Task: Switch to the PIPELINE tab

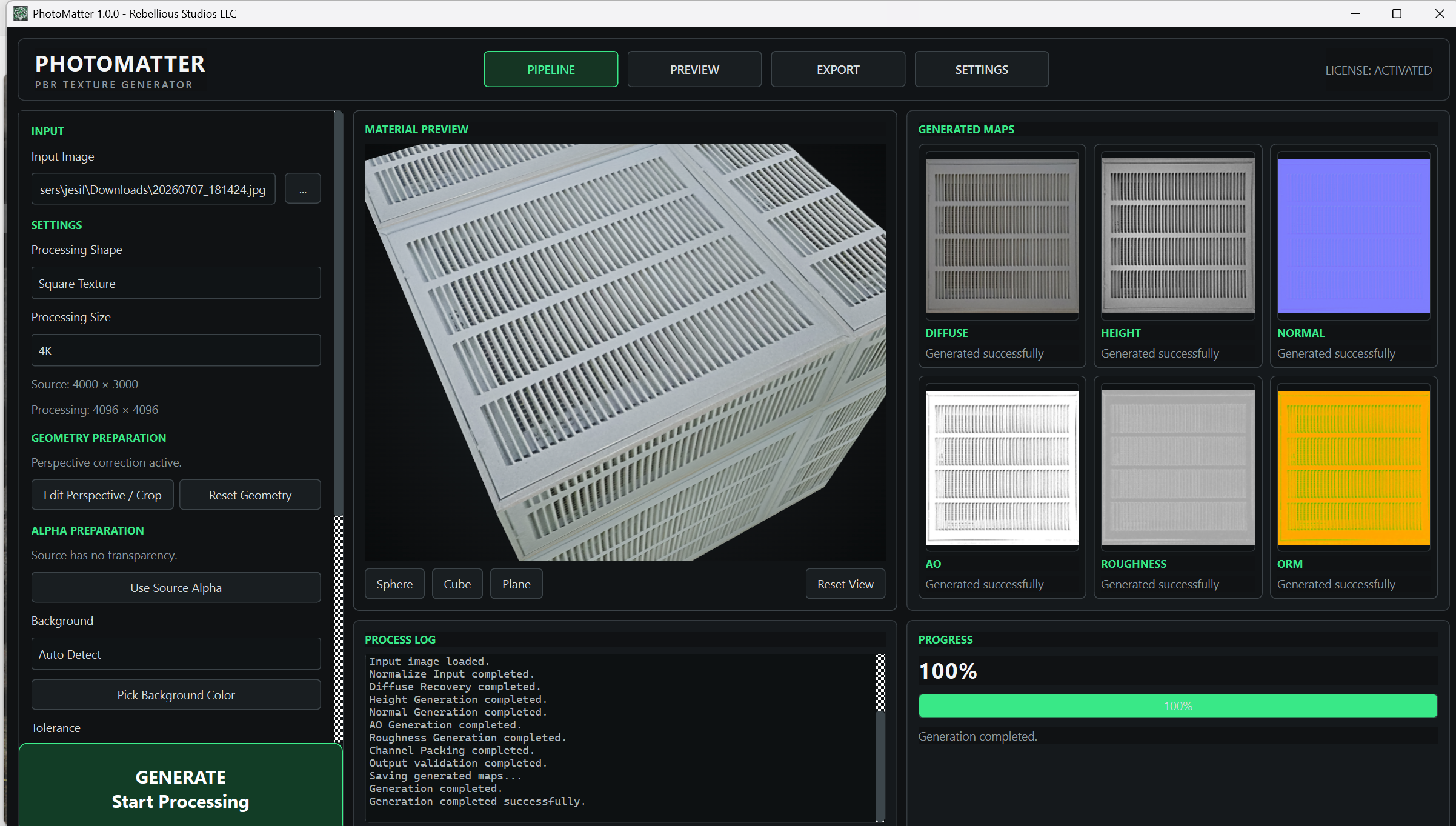Action: pos(551,69)
